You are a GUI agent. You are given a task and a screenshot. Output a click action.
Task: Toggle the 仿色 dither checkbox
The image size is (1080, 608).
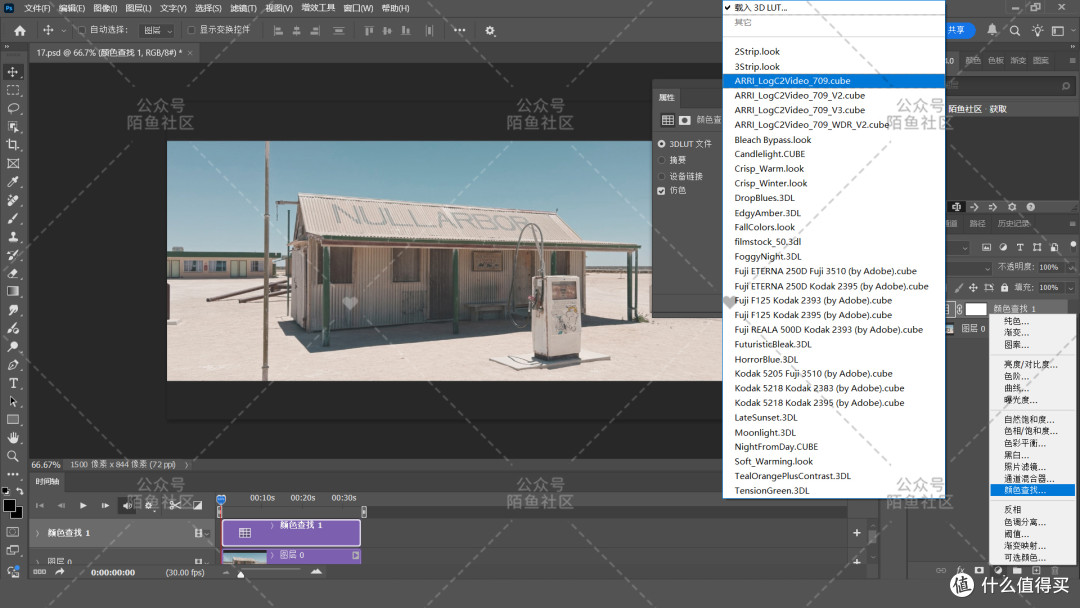661,191
